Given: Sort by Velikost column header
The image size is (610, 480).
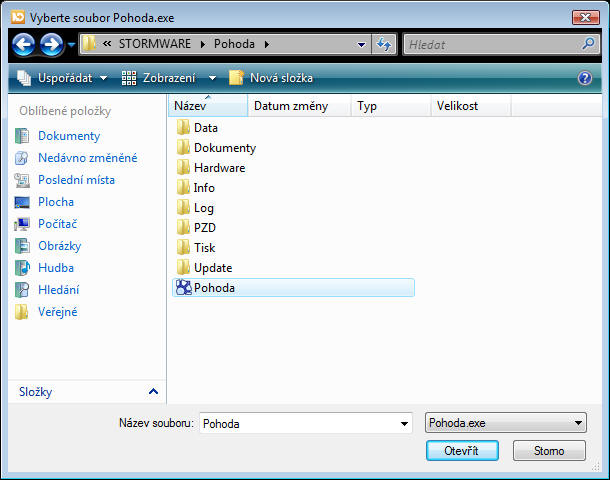Looking at the screenshot, I should [471, 106].
